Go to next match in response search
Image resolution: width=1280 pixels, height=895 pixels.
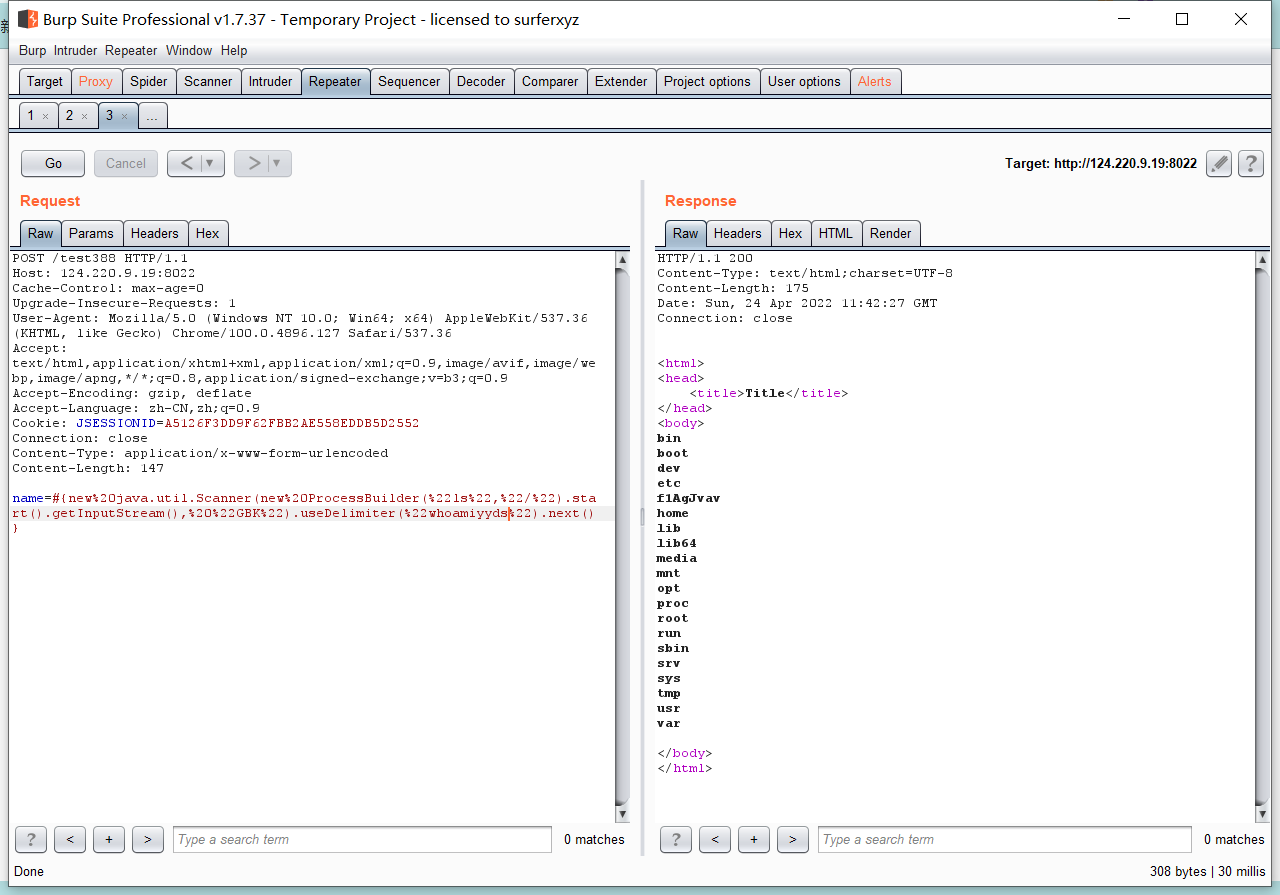(x=792, y=840)
